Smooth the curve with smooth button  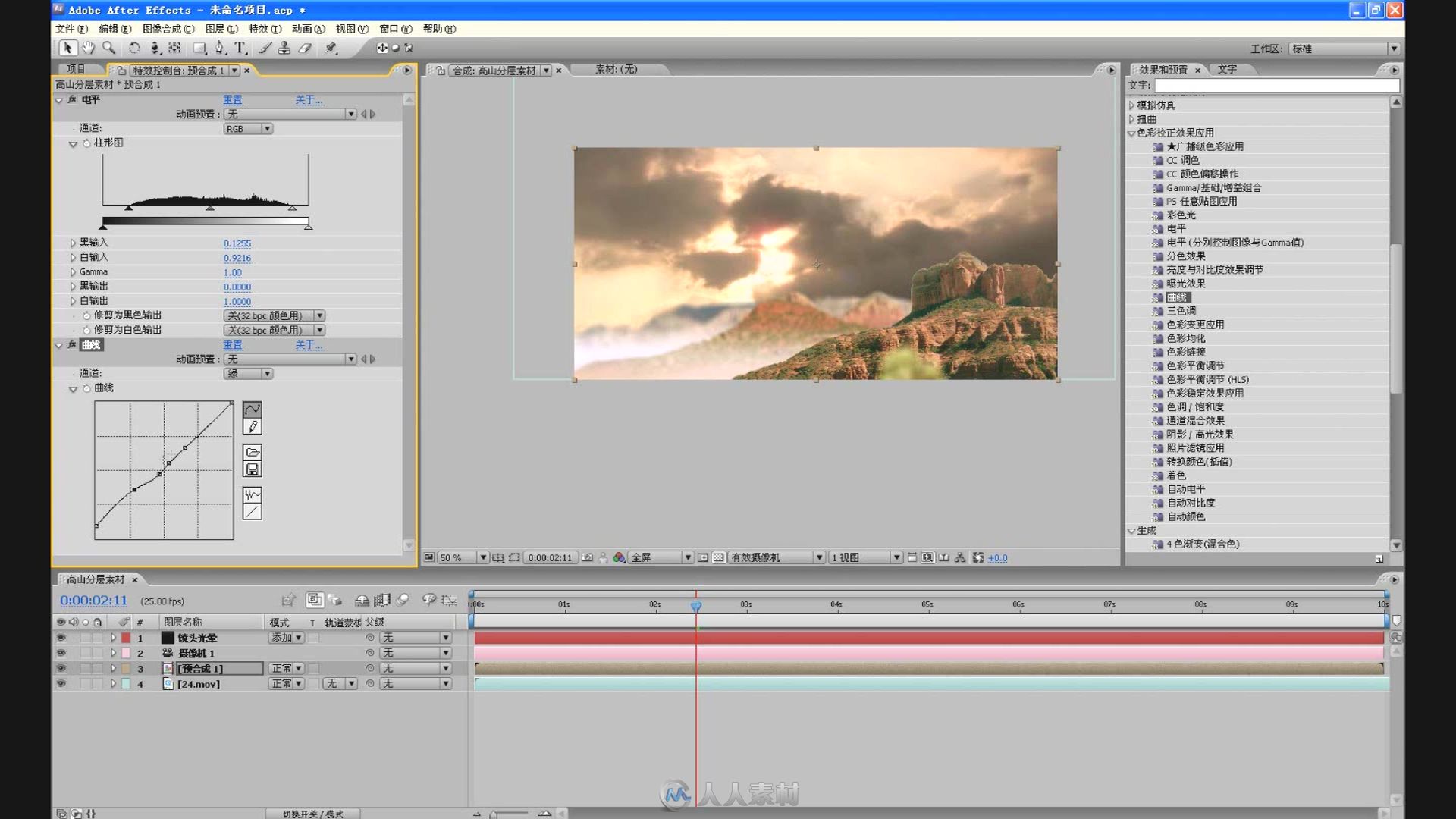(x=253, y=494)
